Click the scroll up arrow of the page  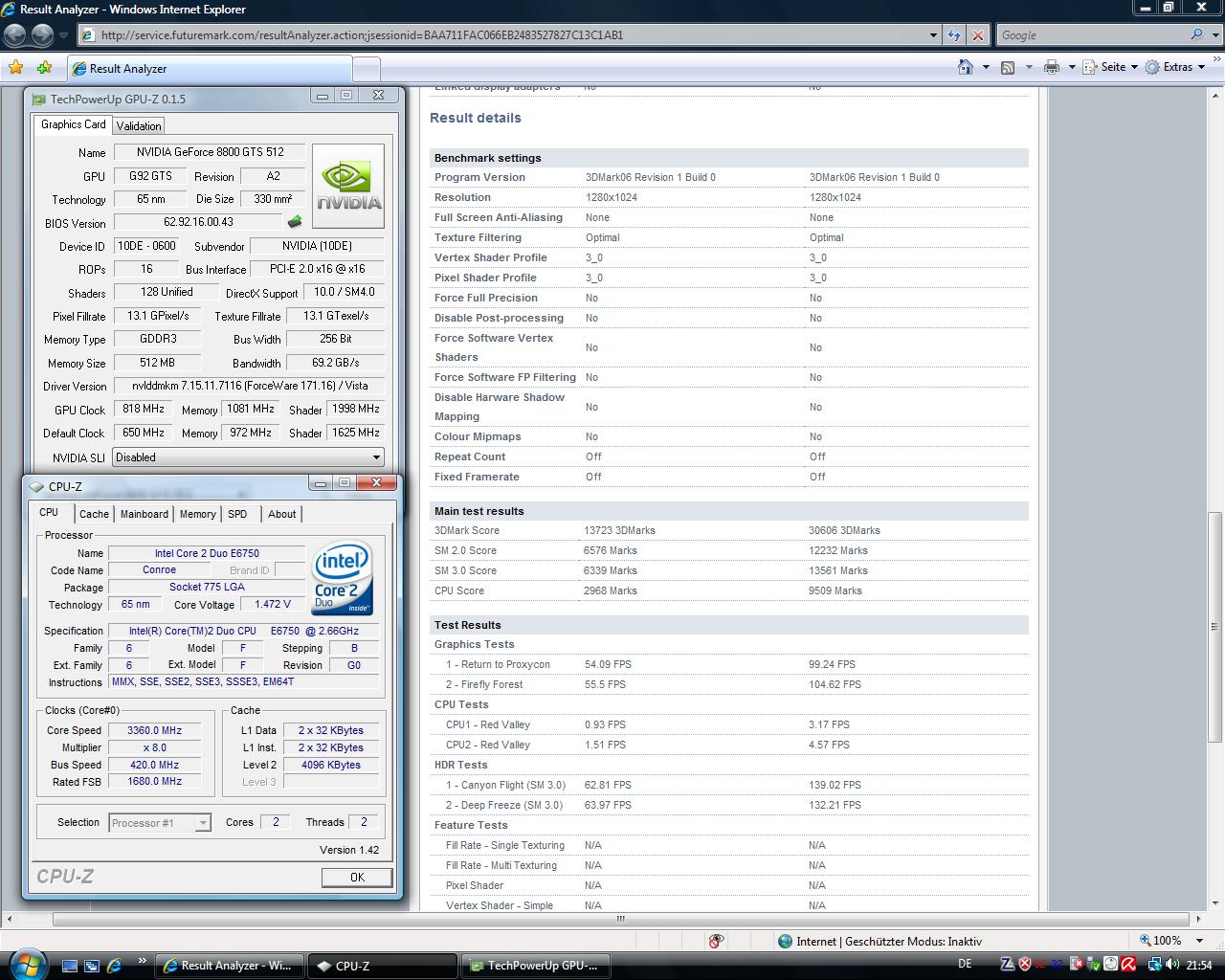click(1215, 96)
